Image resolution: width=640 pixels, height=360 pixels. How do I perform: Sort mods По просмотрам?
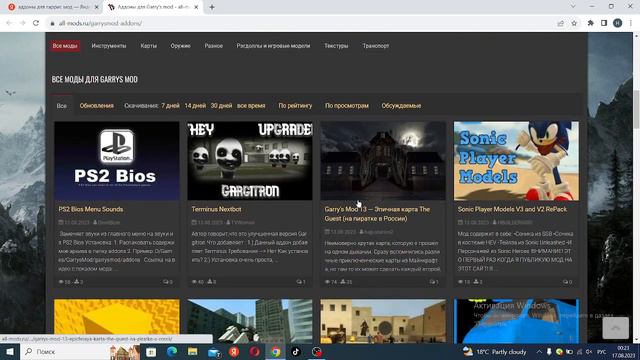[347, 106]
